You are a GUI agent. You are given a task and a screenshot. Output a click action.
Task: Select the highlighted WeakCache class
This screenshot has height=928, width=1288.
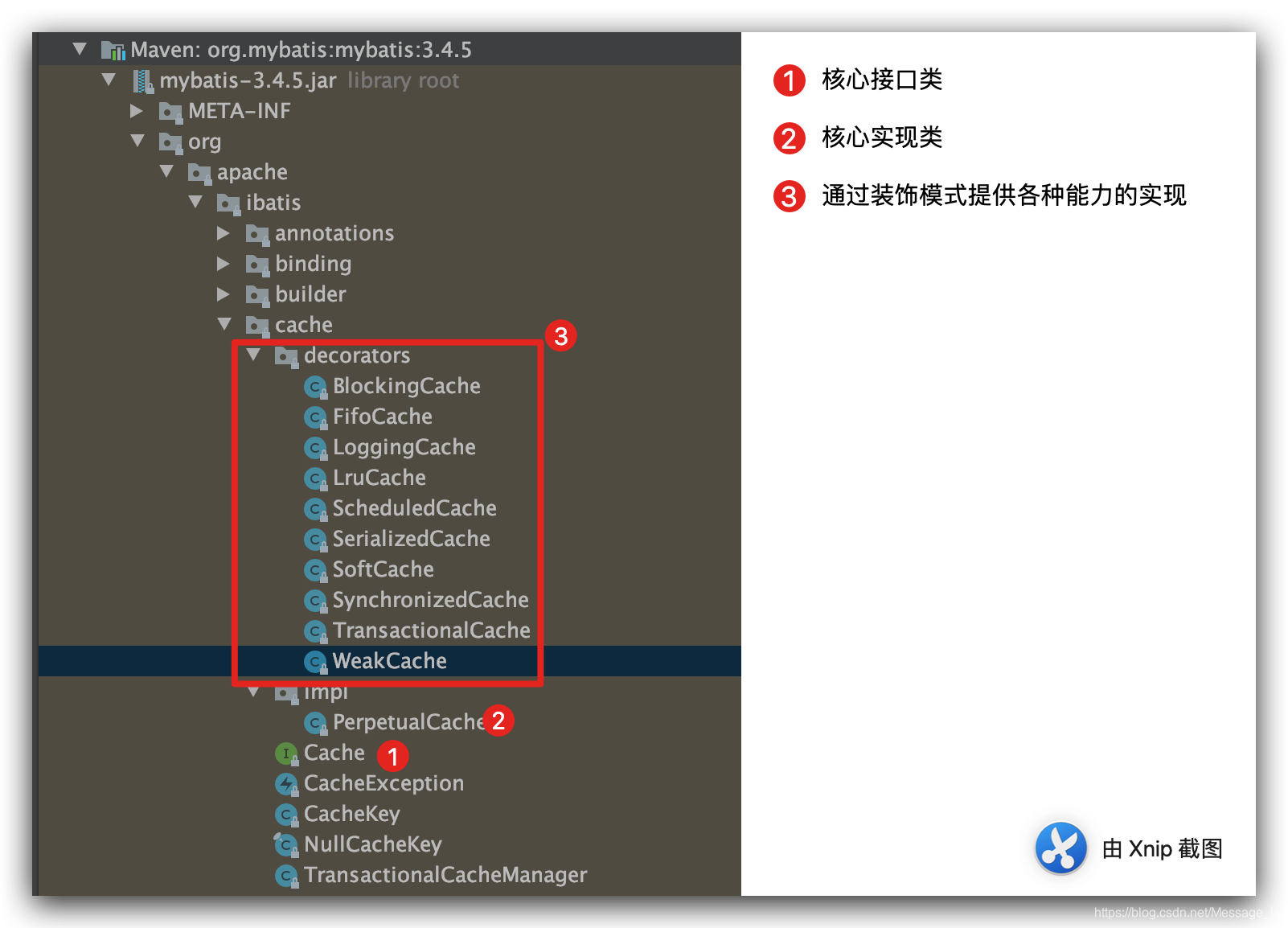390,661
